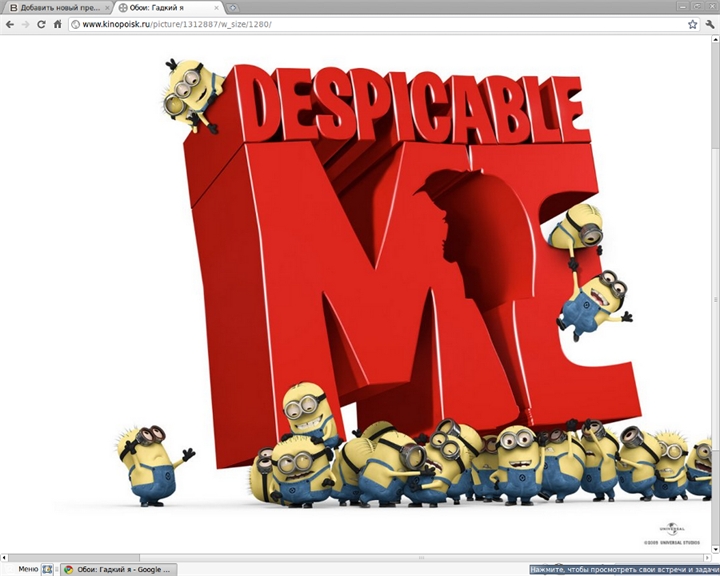This screenshot has height=576, width=720.
Task: Click the vertical scrollbar thumb
Action: click(x=715, y=299)
